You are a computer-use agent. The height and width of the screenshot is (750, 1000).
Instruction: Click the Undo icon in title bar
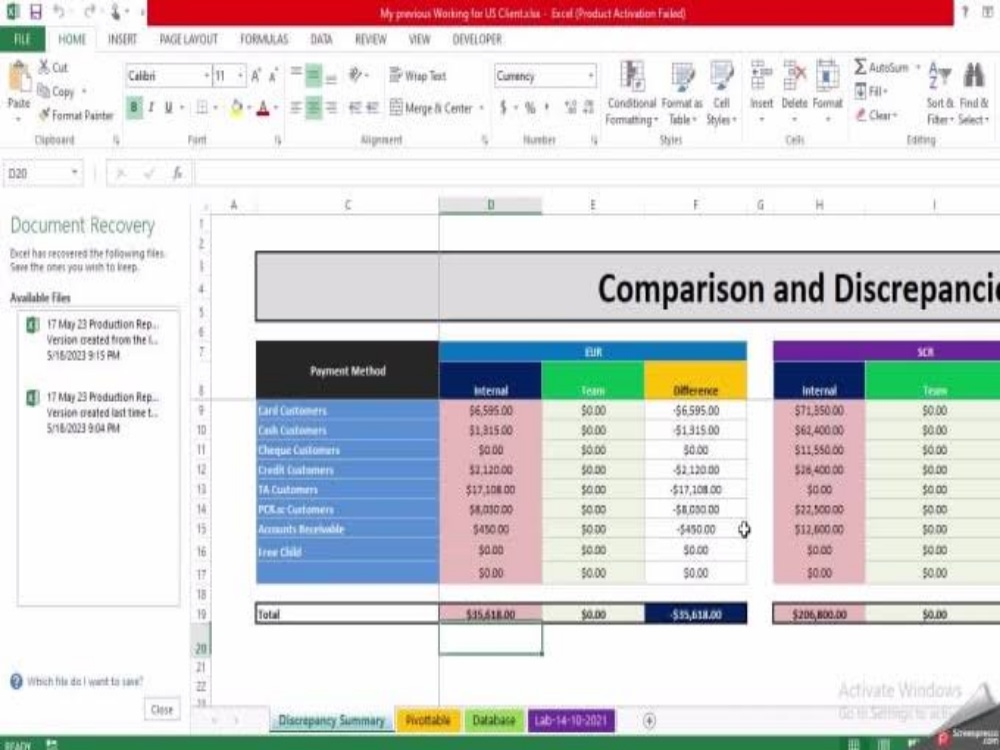pos(59,11)
